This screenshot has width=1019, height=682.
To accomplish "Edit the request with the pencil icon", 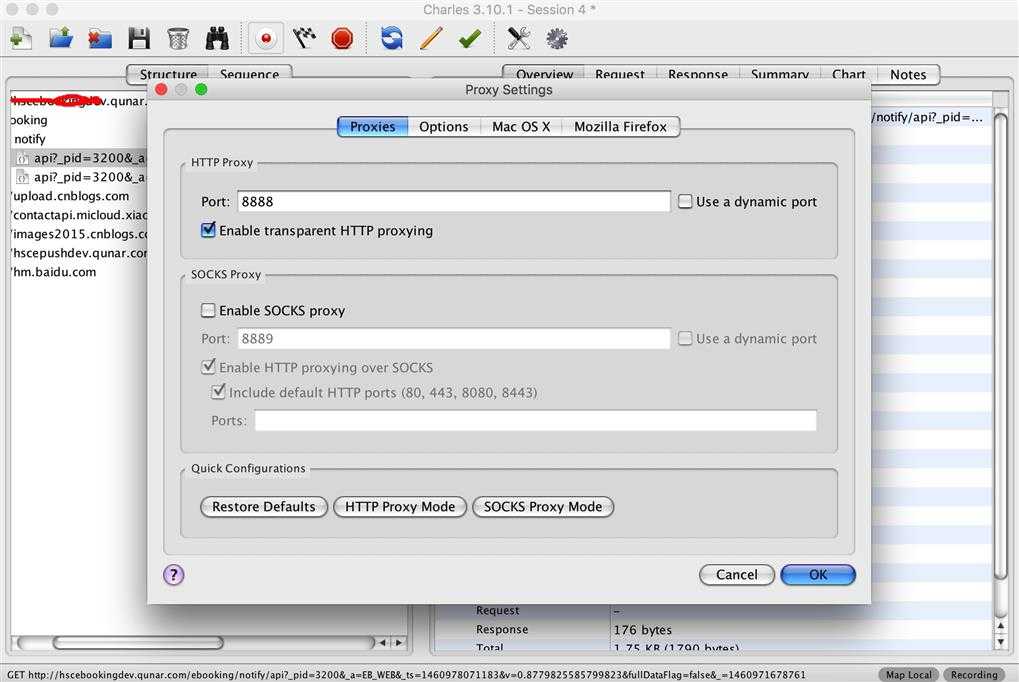I will click(431, 38).
